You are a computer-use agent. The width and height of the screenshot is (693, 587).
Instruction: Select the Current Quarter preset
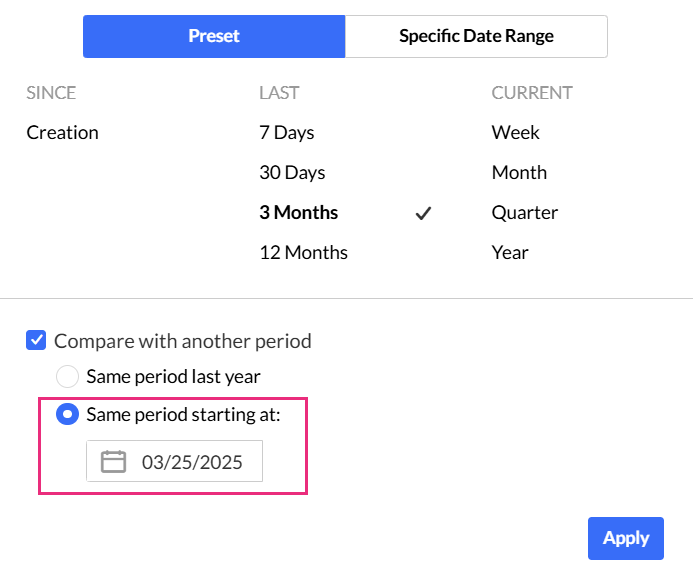pos(524,213)
